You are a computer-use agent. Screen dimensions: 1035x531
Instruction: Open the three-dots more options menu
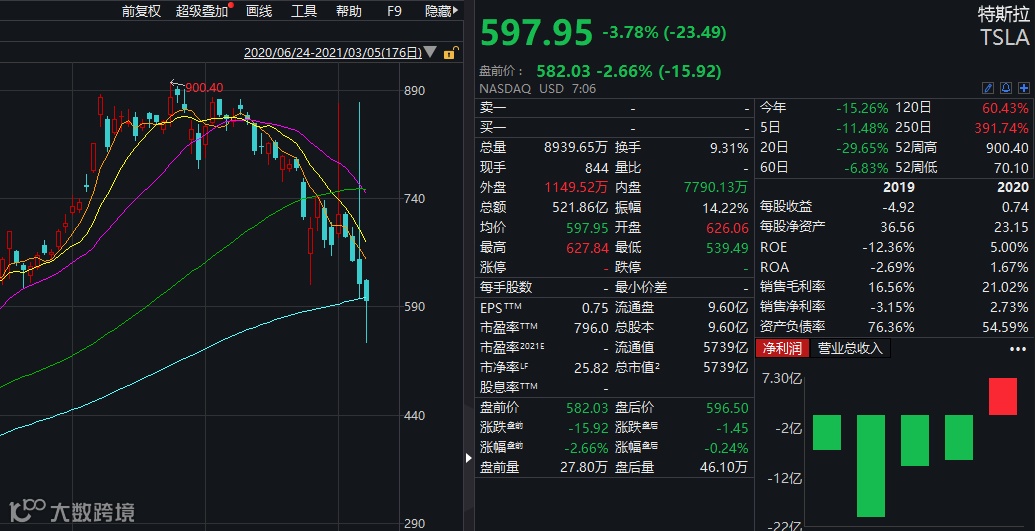(1018, 349)
